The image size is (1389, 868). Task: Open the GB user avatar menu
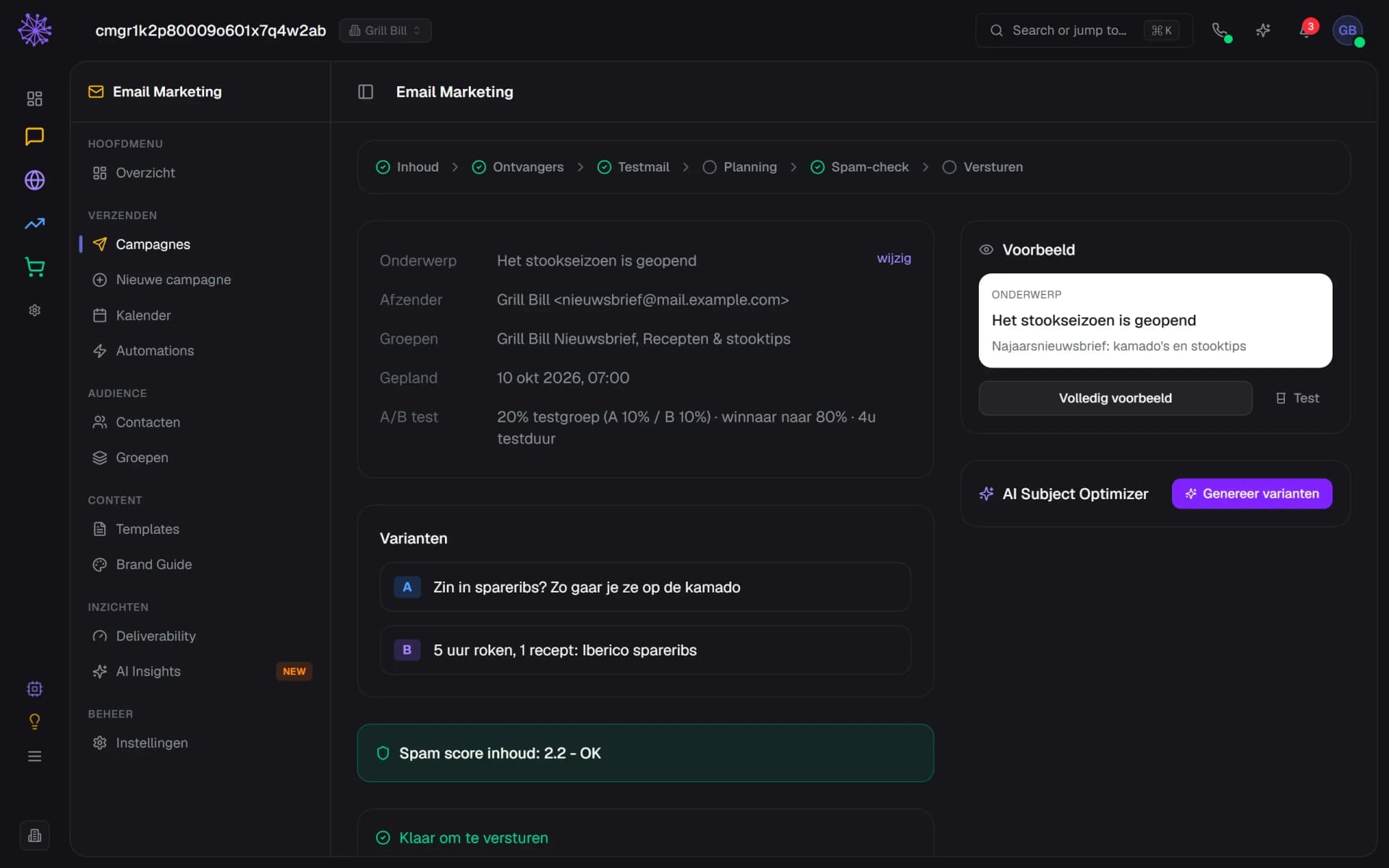1348,30
